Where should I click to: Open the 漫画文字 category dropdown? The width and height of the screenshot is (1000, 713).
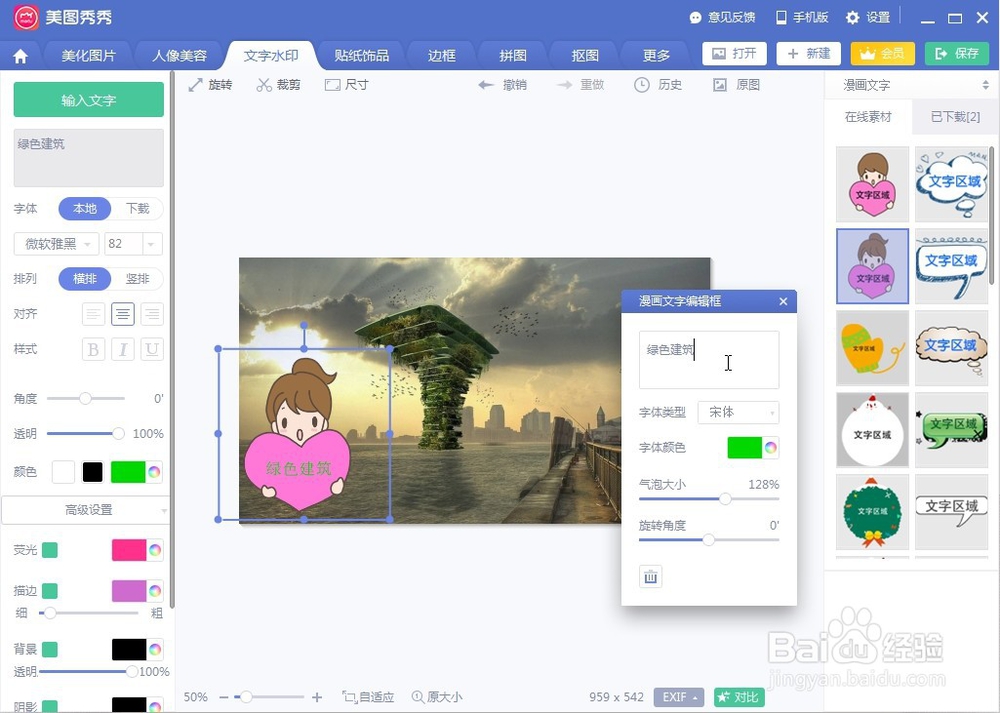pyautogui.click(x=910, y=85)
